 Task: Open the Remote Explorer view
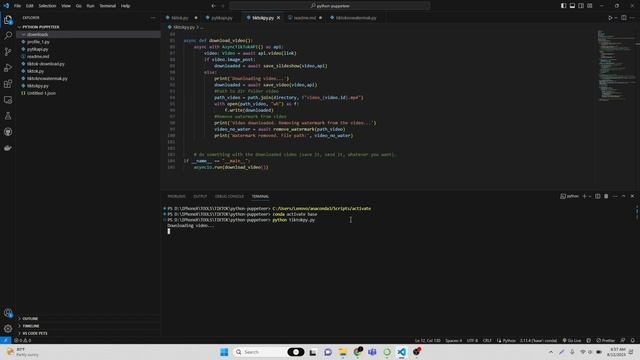(8, 100)
